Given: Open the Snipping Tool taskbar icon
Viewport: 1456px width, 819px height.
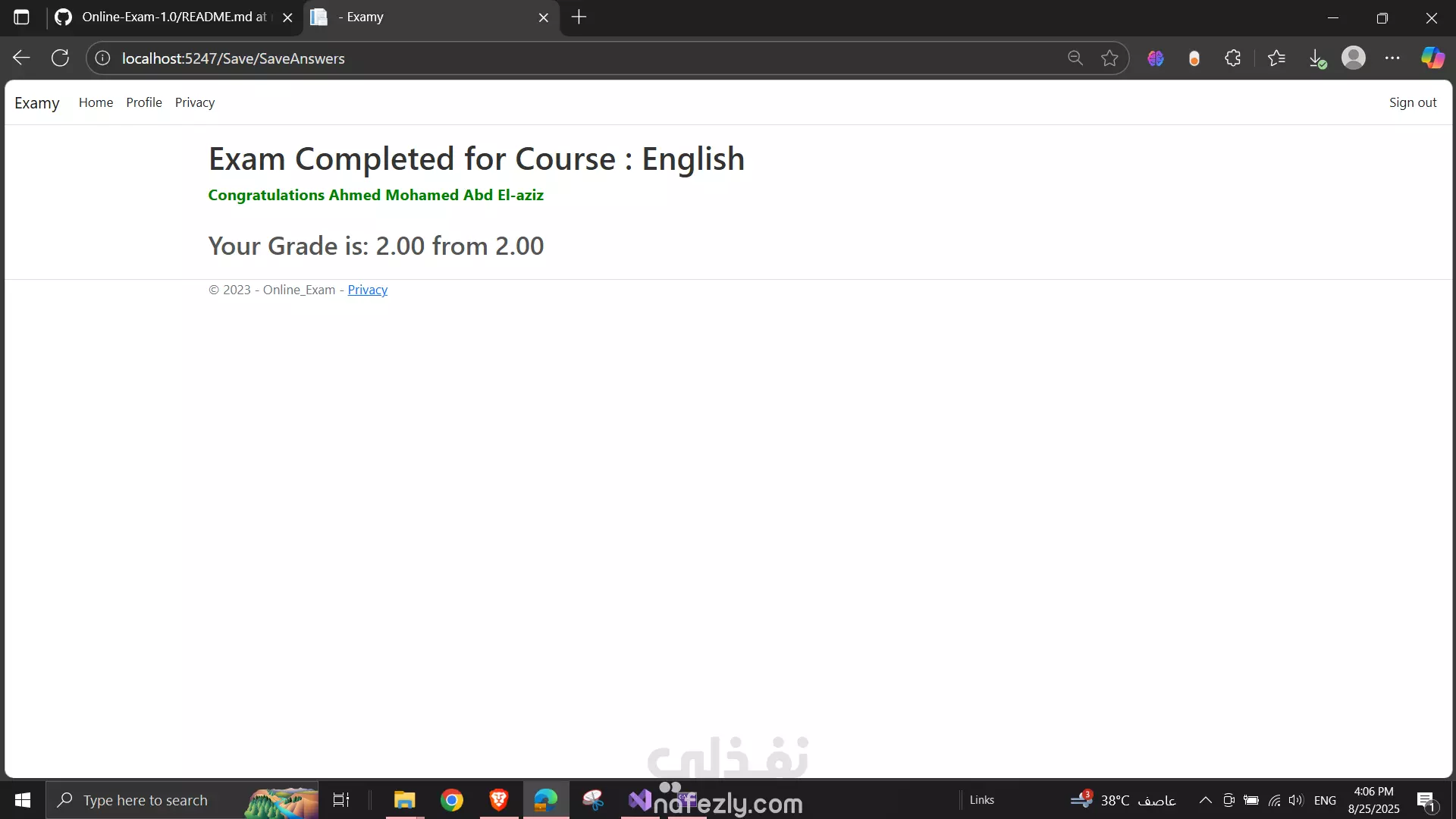Looking at the screenshot, I should pos(593,800).
